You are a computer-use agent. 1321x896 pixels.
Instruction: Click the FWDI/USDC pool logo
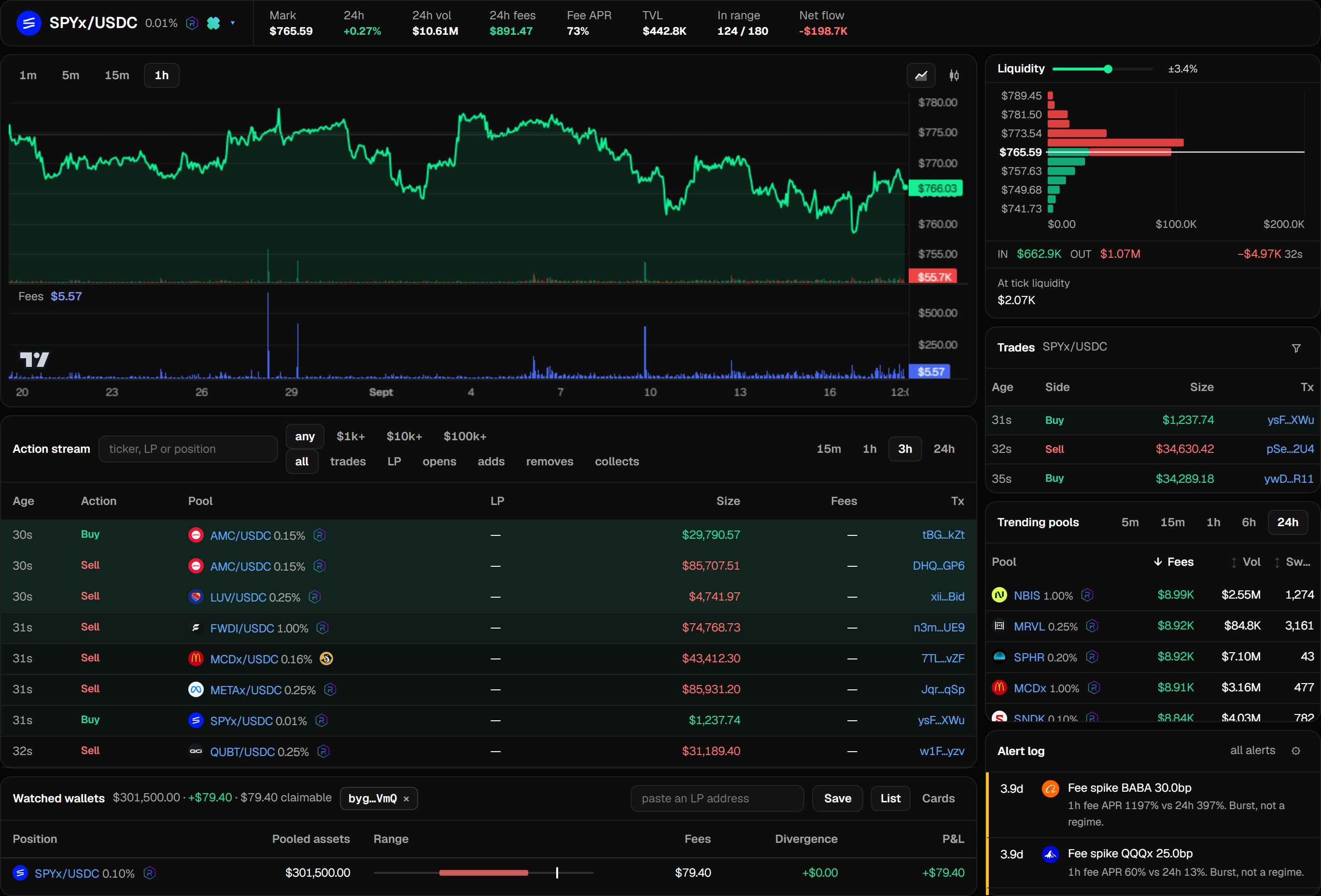(196, 627)
